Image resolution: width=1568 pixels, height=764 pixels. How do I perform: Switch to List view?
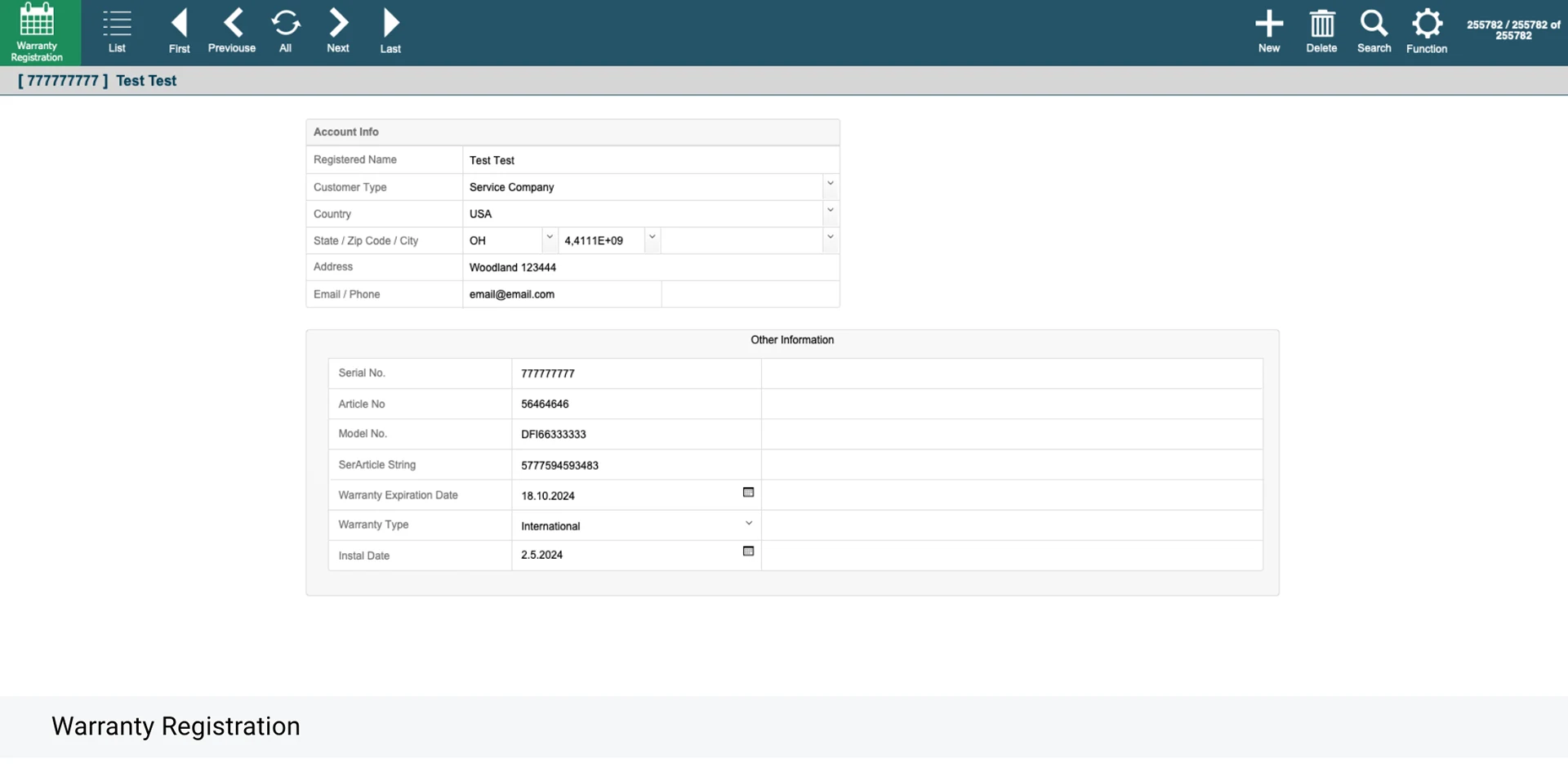[x=117, y=32]
